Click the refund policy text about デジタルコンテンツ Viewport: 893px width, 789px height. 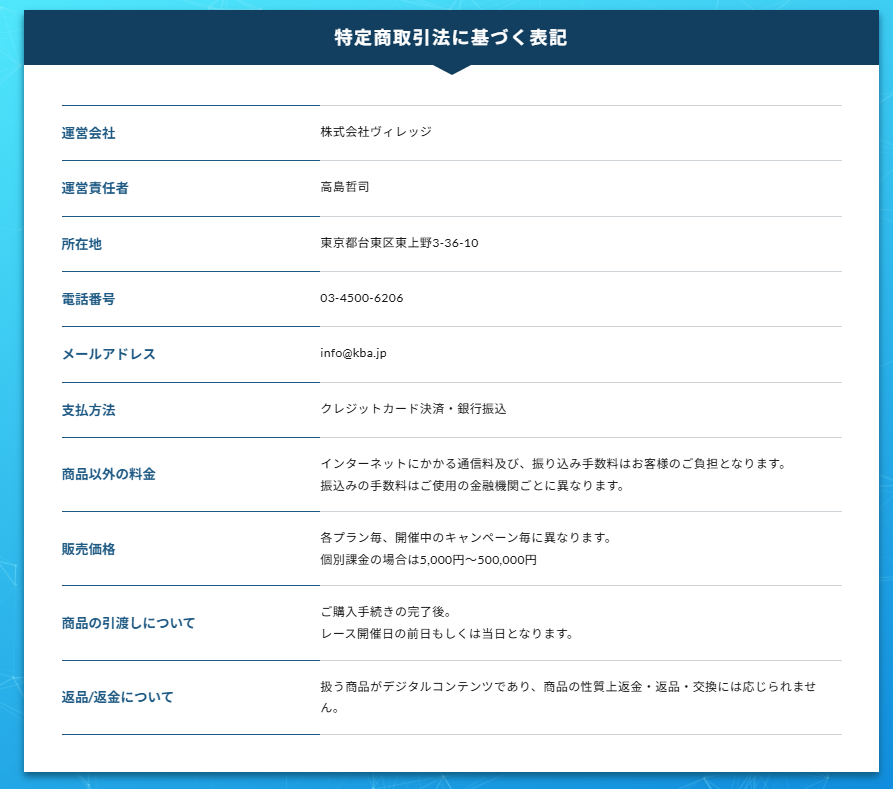568,686
